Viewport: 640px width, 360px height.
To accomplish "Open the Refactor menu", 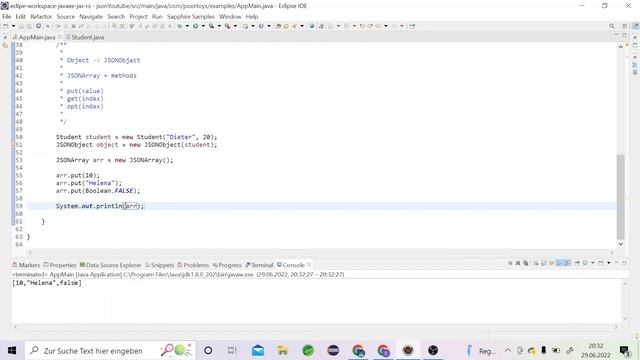I will pyautogui.click(x=41, y=16).
